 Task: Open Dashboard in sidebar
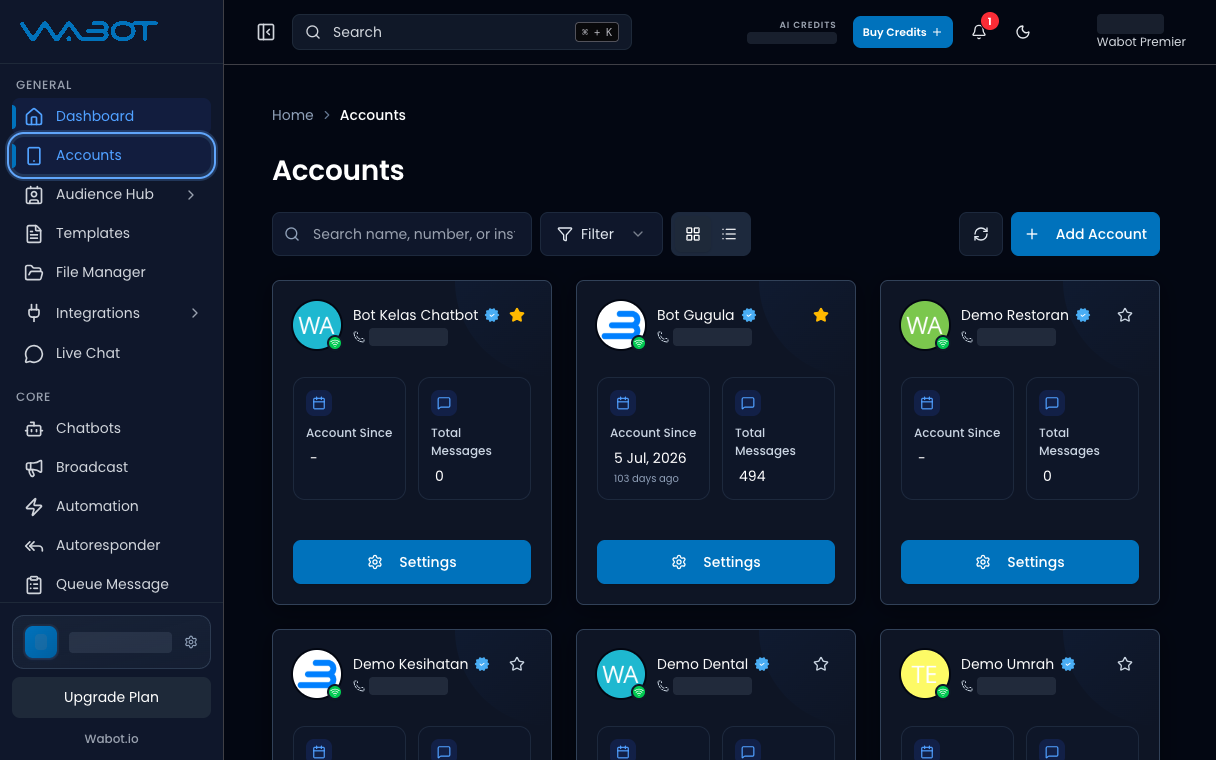coord(111,116)
